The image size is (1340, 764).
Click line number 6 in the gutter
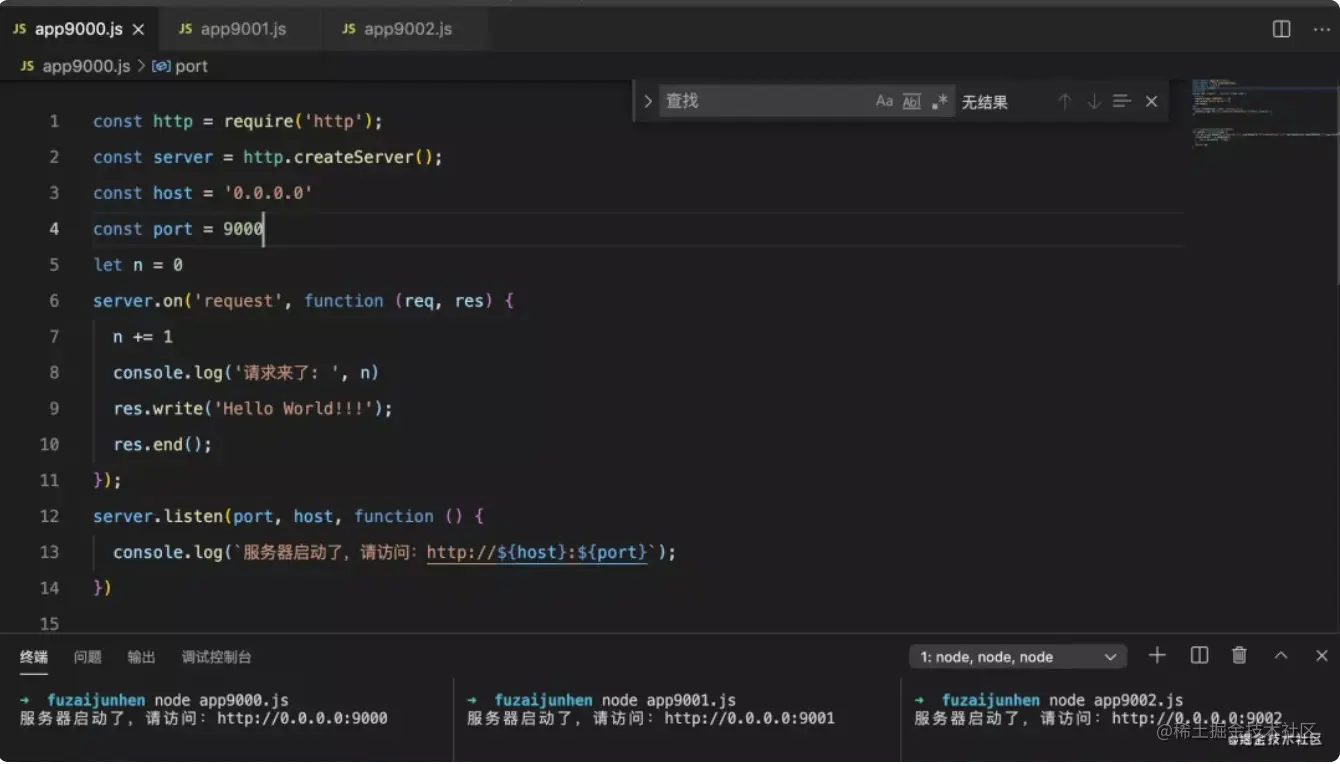tap(54, 300)
